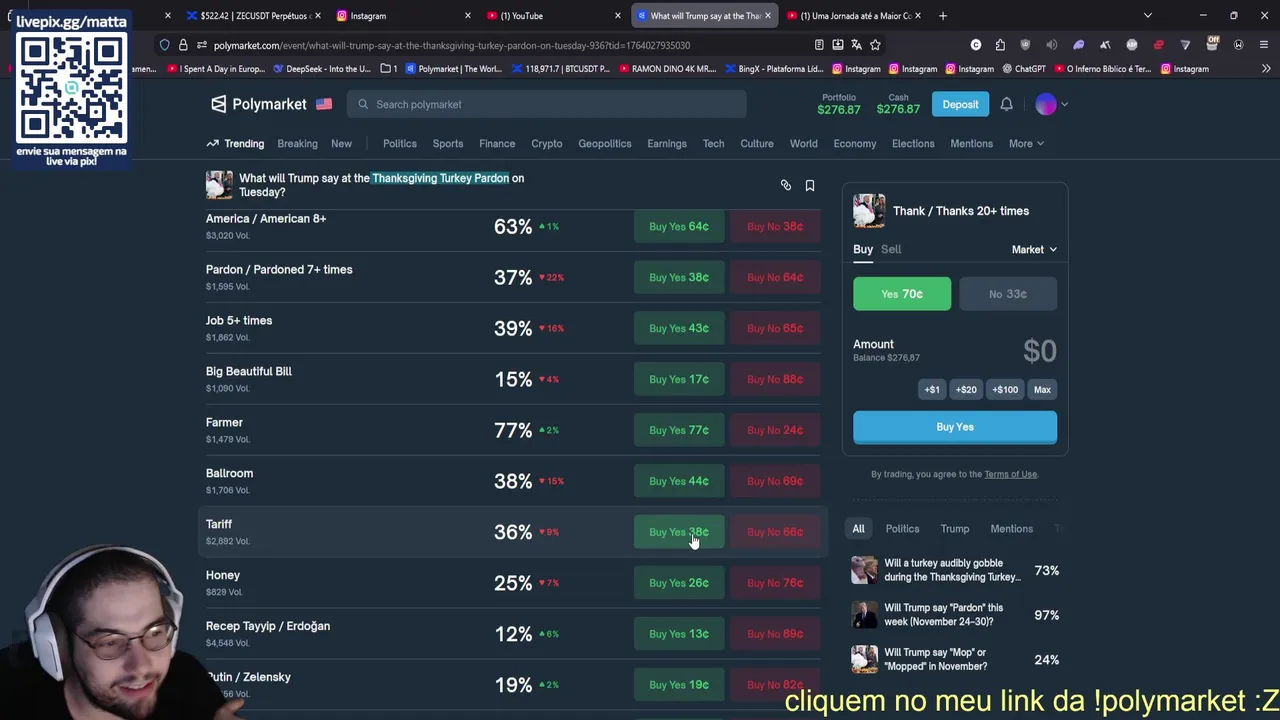The width and height of the screenshot is (1280, 720).
Task: Buy Yes 19¢ for Putin / Zelensky
Action: (x=679, y=685)
